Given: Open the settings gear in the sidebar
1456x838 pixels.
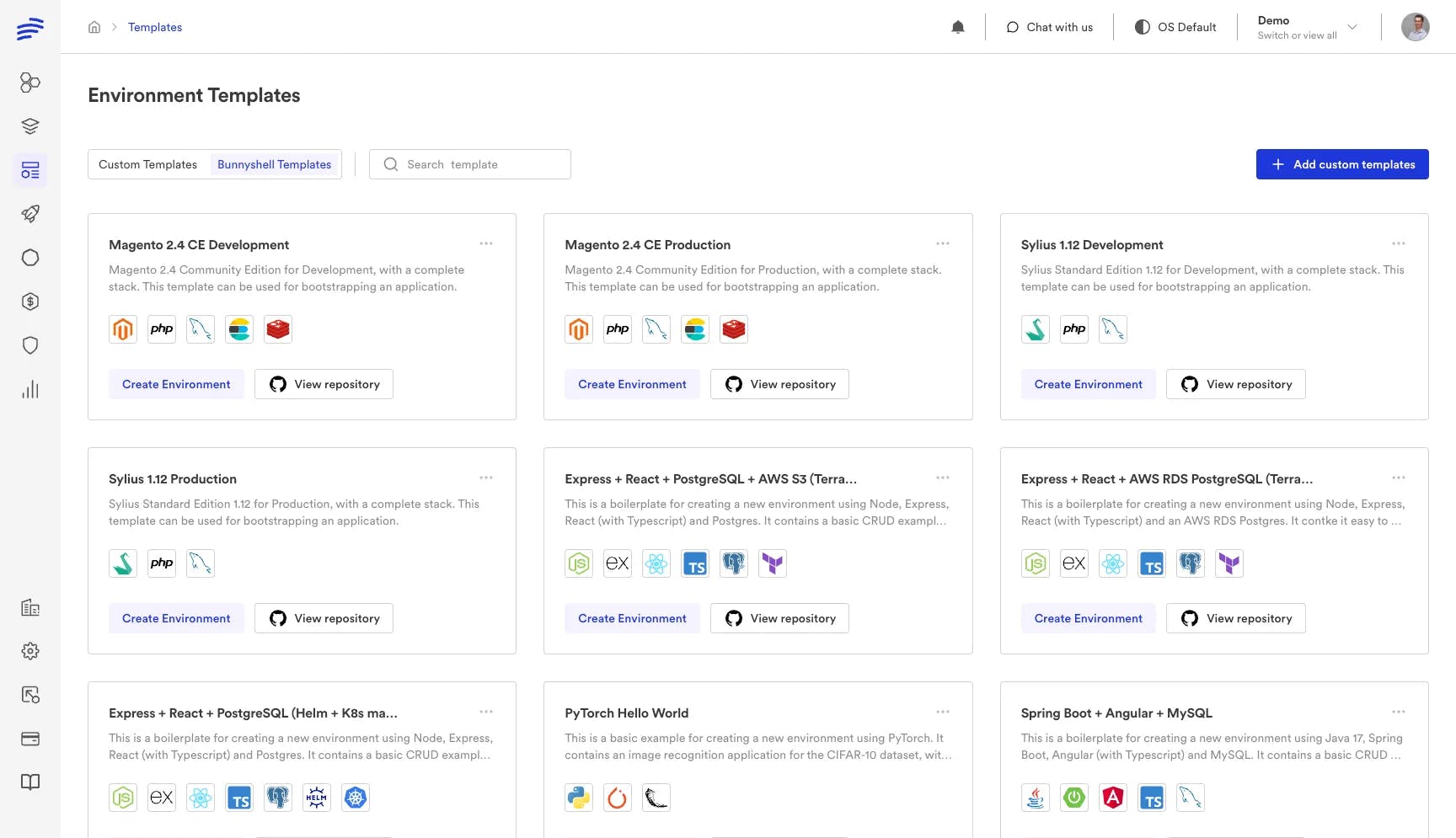Looking at the screenshot, I should [x=30, y=651].
